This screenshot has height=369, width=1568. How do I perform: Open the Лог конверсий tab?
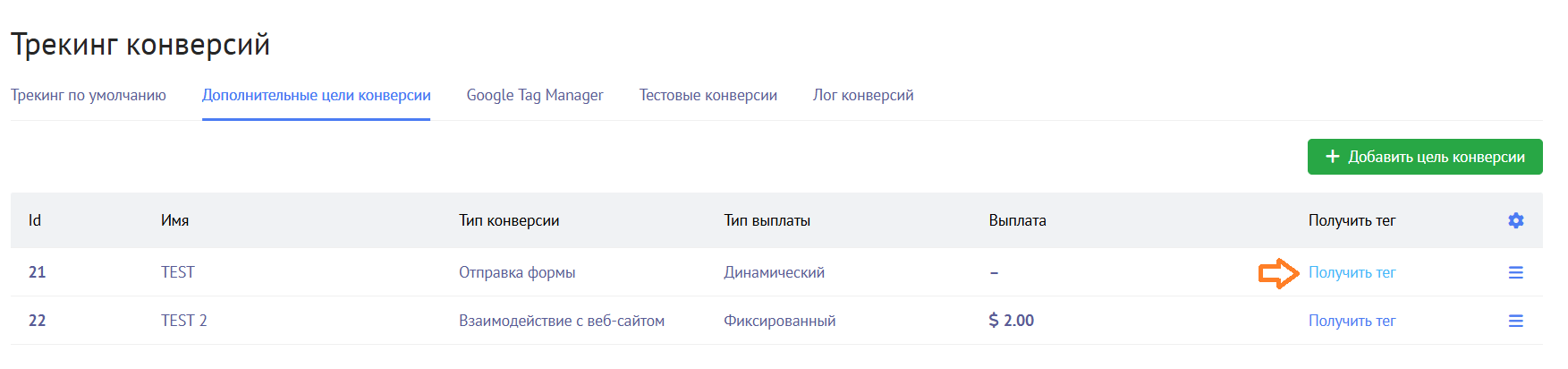tap(863, 95)
